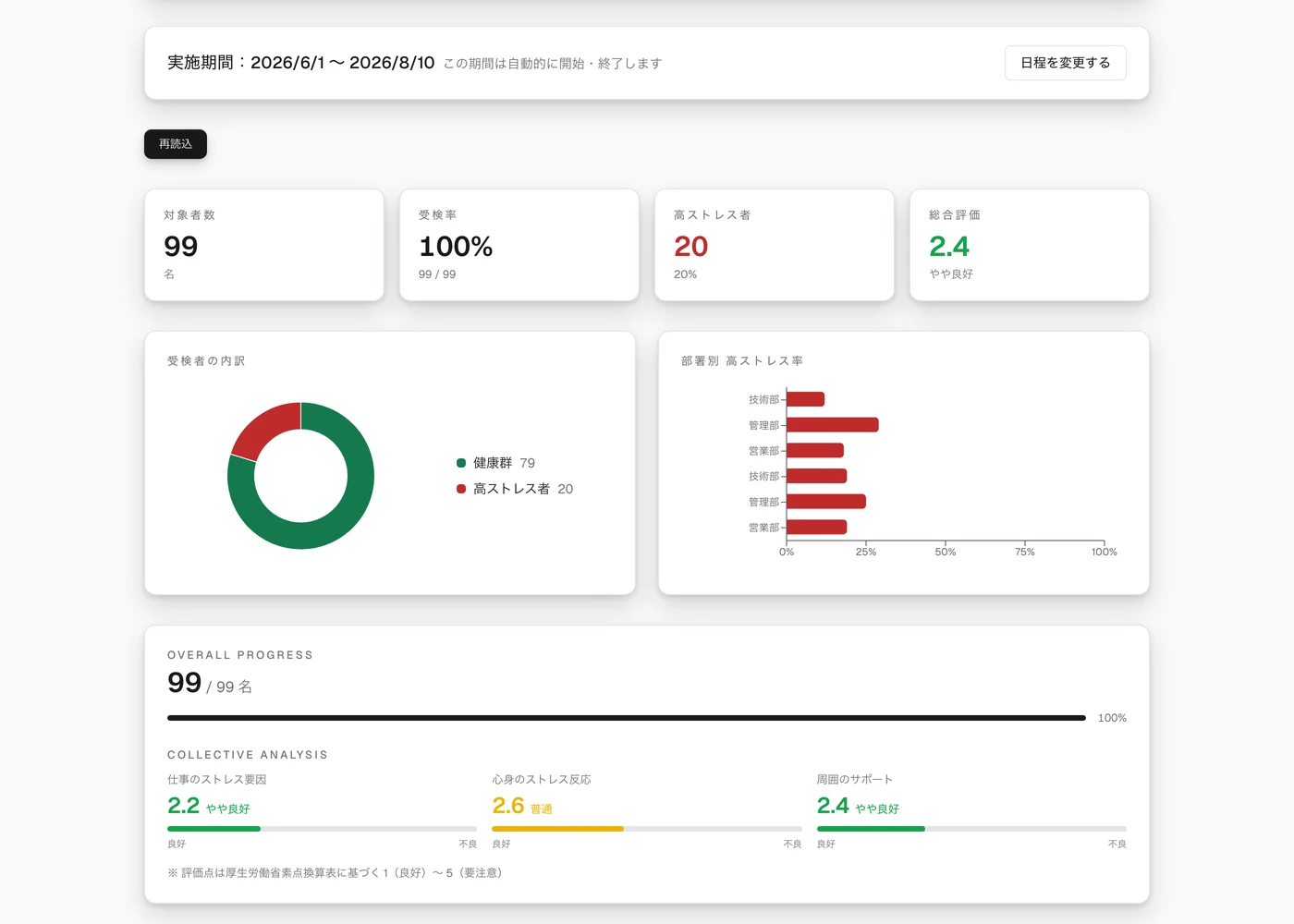Click the OVERALL PROGRESS heading
1294x924 pixels.
240,655
